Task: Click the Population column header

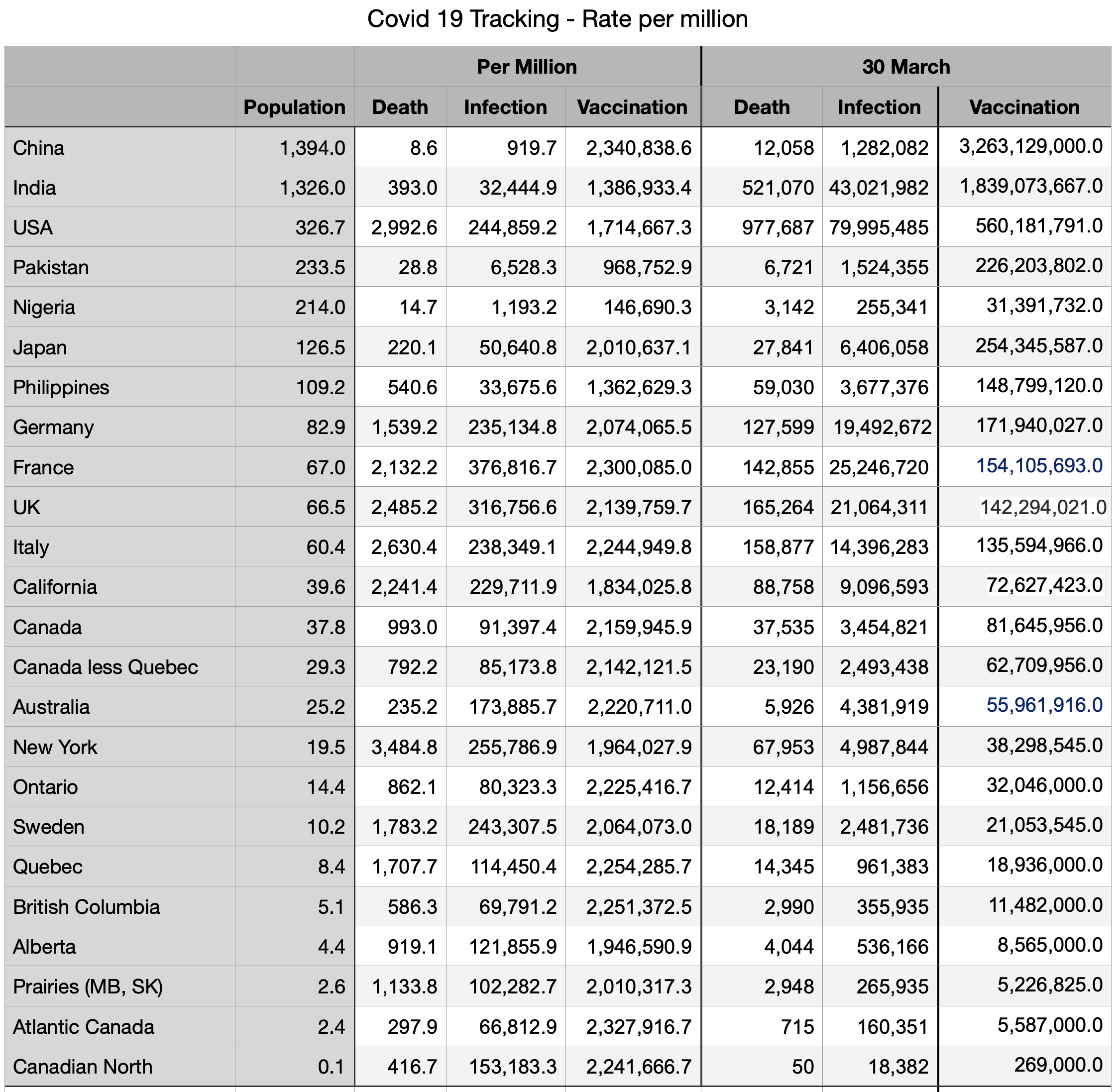Action: pyautogui.click(x=294, y=107)
